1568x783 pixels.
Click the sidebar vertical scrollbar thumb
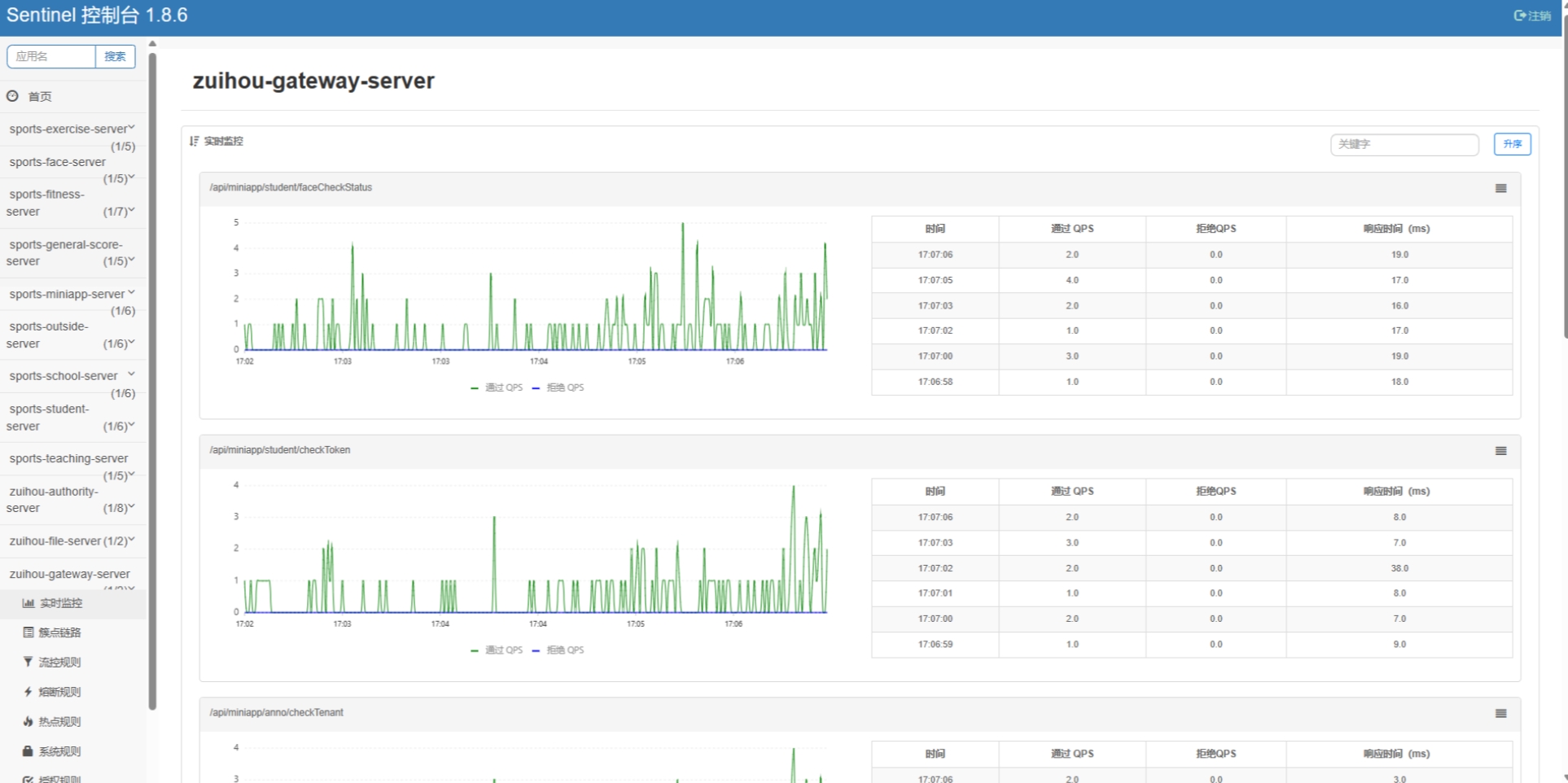pyautogui.click(x=152, y=381)
